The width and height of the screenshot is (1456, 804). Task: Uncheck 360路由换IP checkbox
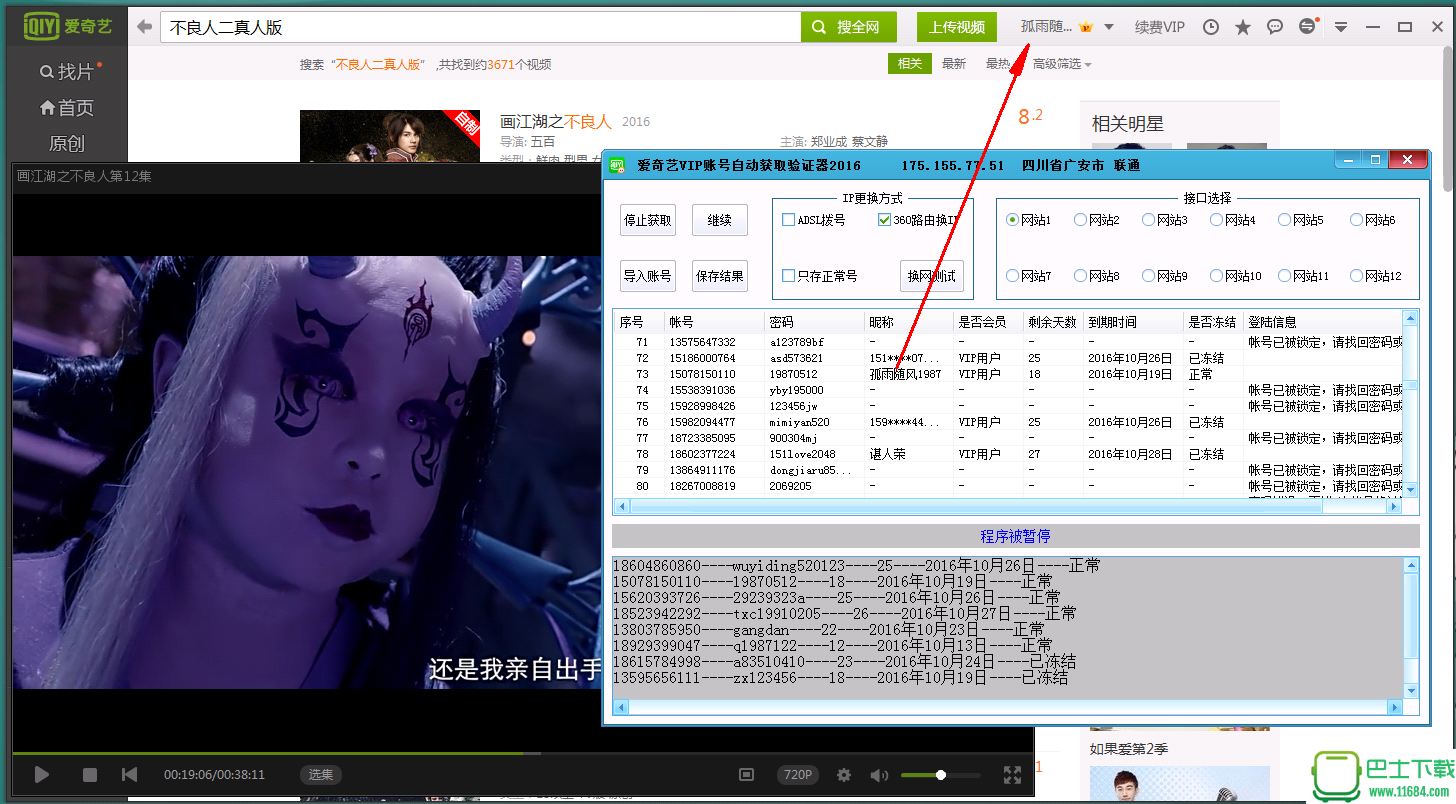pyautogui.click(x=884, y=220)
